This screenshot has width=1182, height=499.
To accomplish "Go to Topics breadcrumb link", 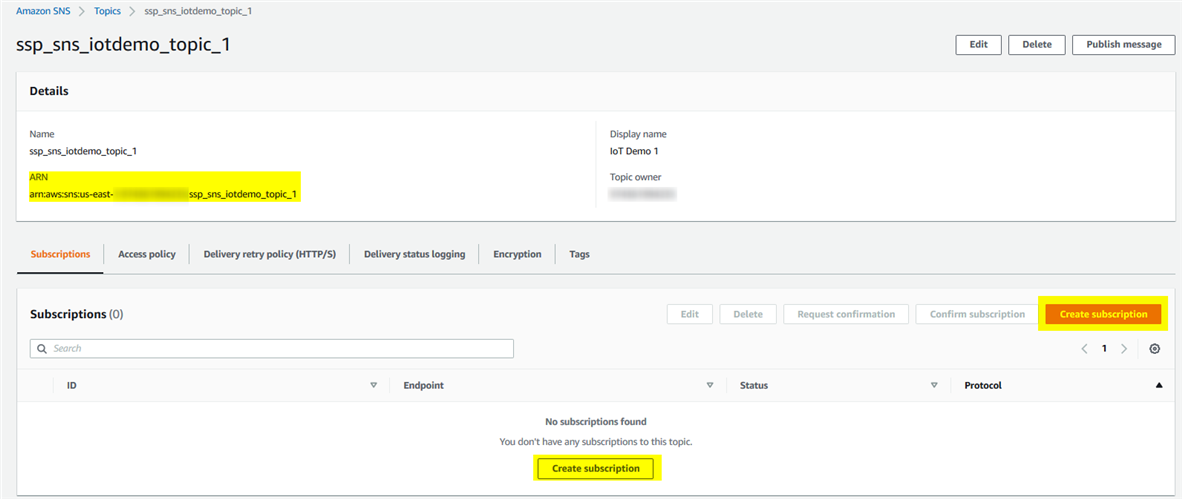I will click(107, 11).
